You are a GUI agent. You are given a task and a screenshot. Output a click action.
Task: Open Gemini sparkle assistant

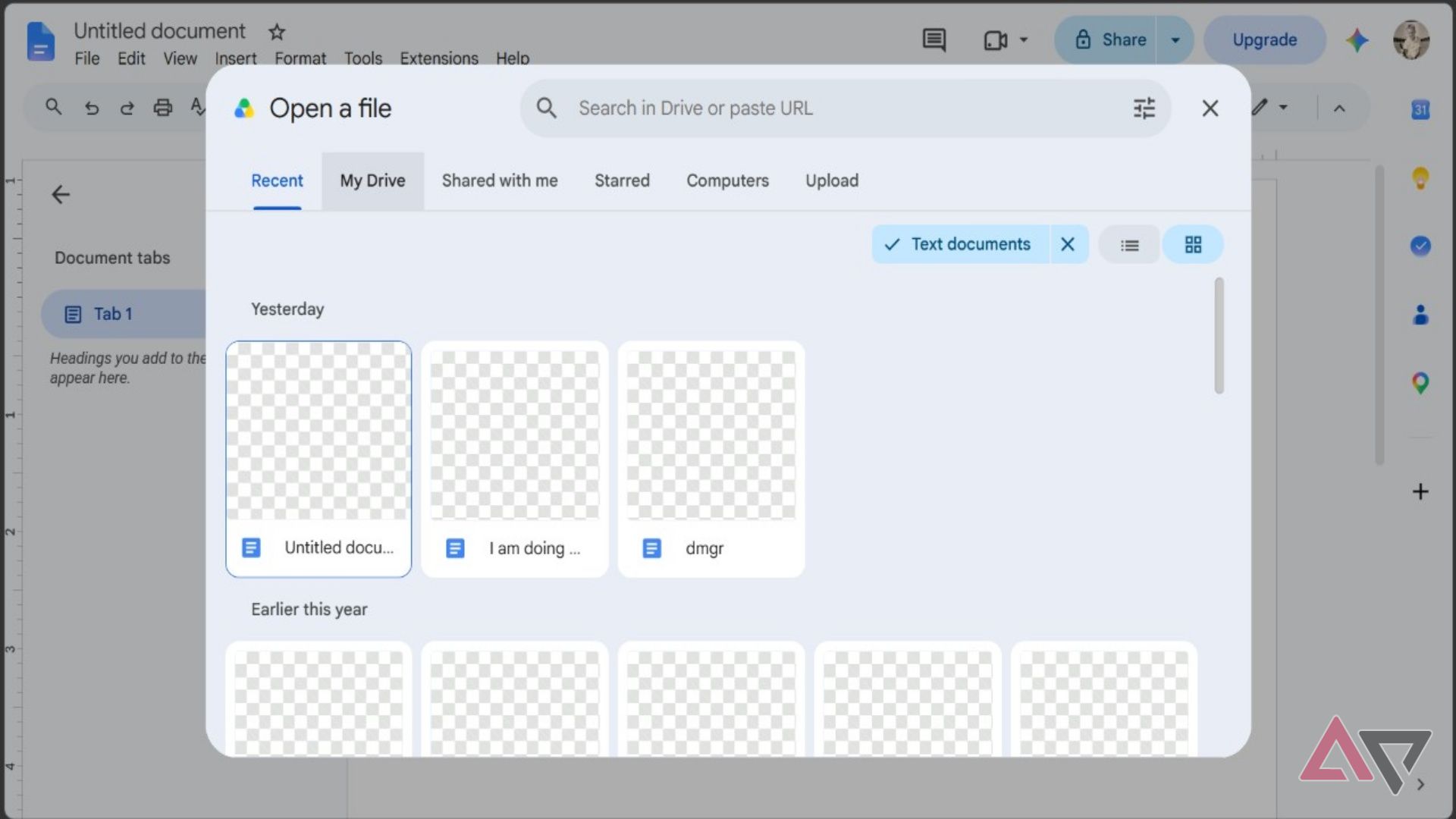tap(1357, 40)
